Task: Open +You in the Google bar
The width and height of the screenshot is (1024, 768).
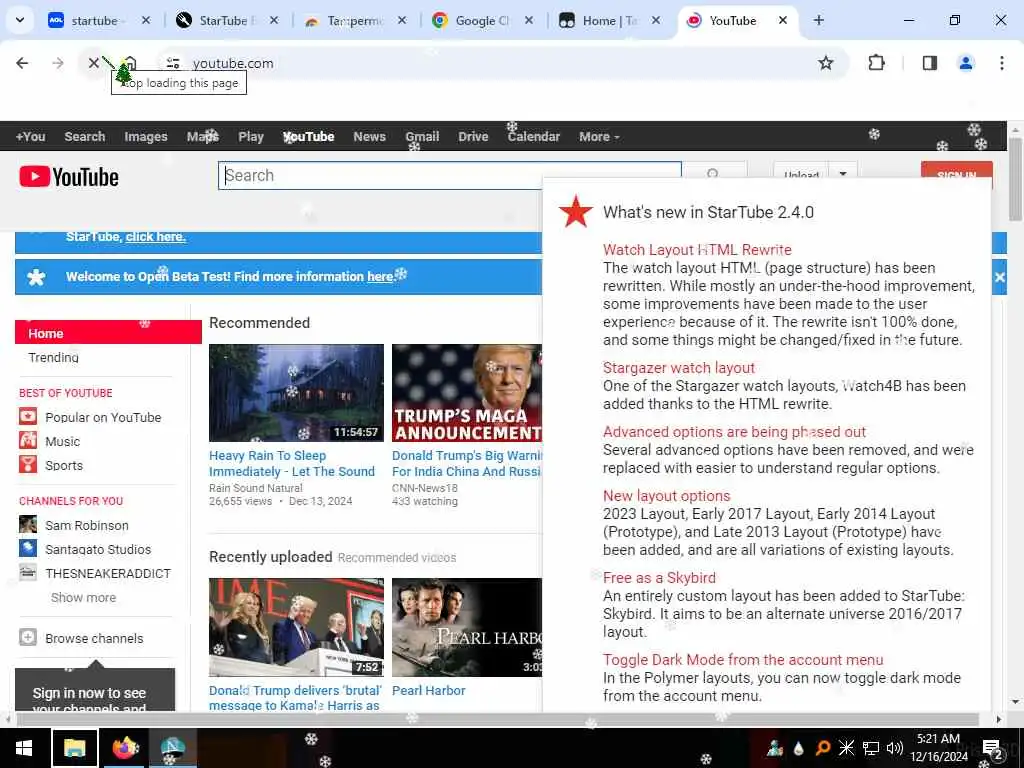Action: [x=30, y=136]
